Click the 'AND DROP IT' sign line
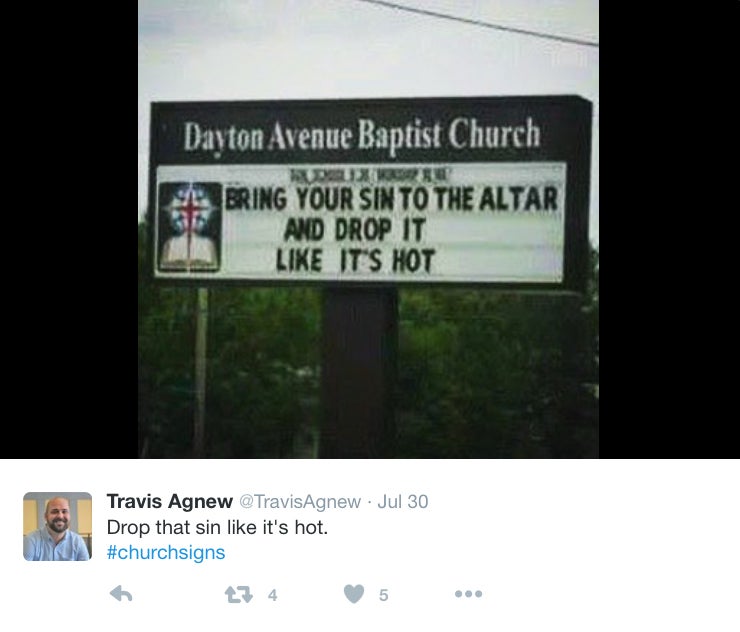This screenshot has width=740, height=632. [x=355, y=230]
